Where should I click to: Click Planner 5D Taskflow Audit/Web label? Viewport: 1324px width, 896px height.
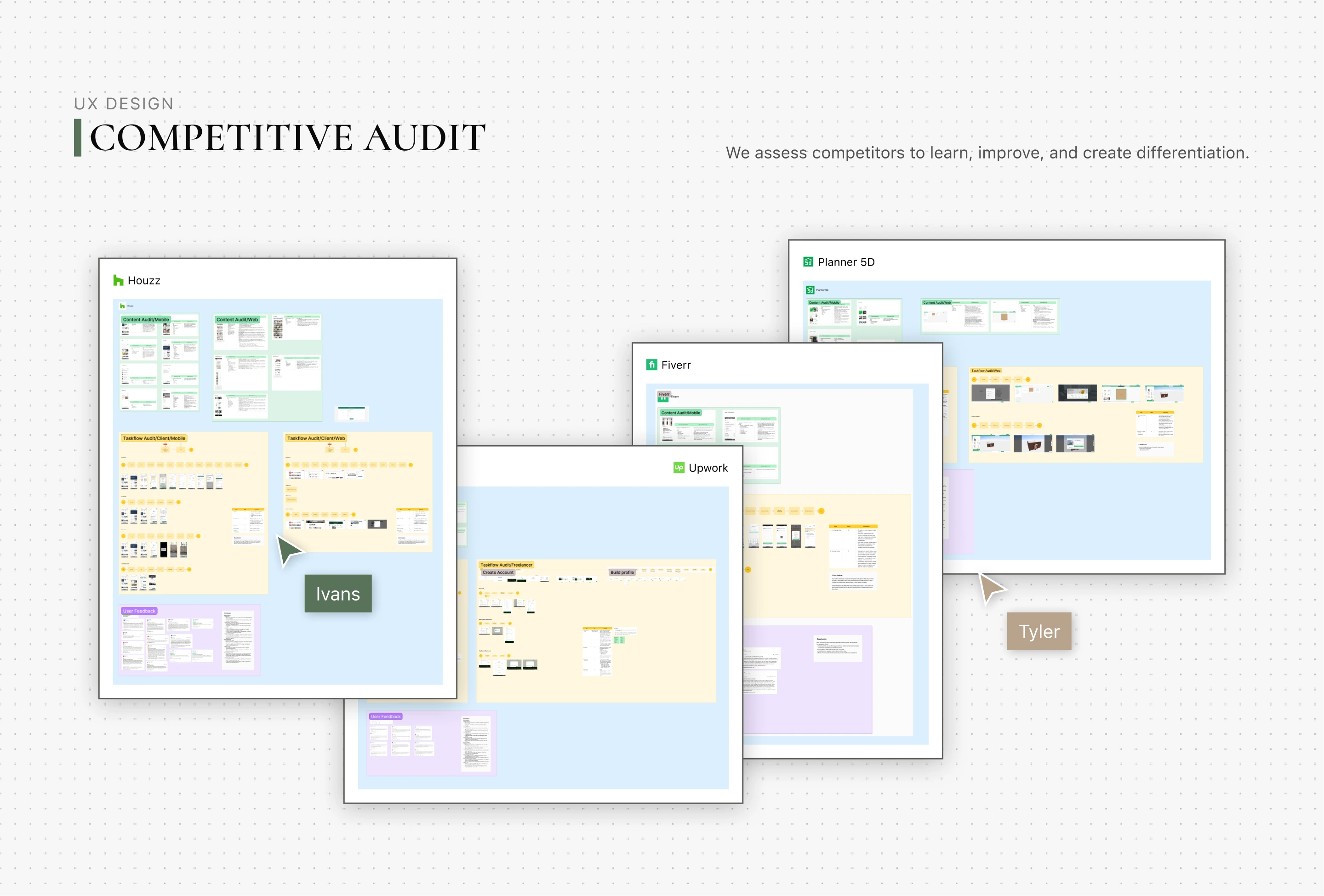pos(986,371)
